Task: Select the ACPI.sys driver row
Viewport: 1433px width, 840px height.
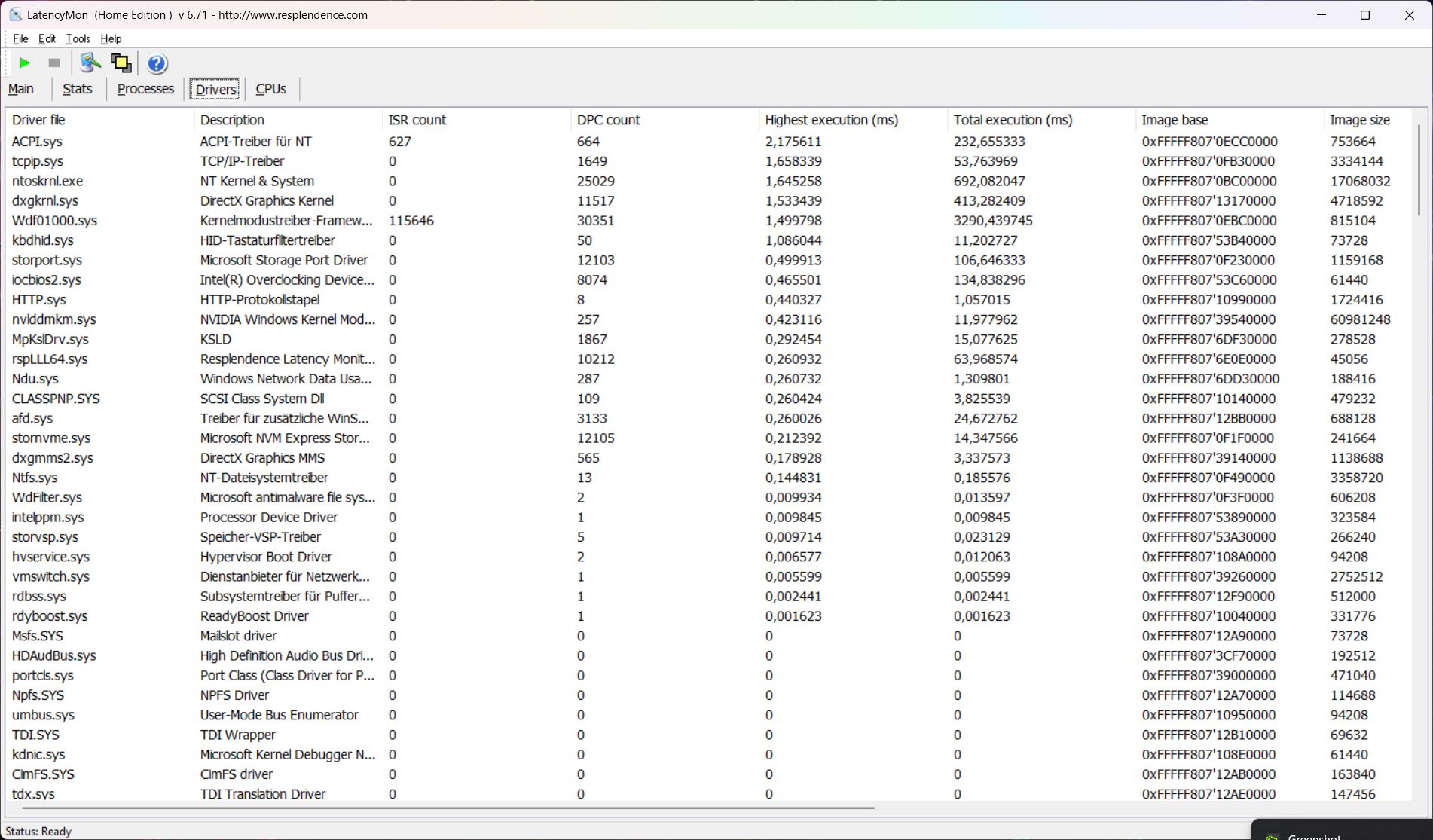Action: (708, 142)
